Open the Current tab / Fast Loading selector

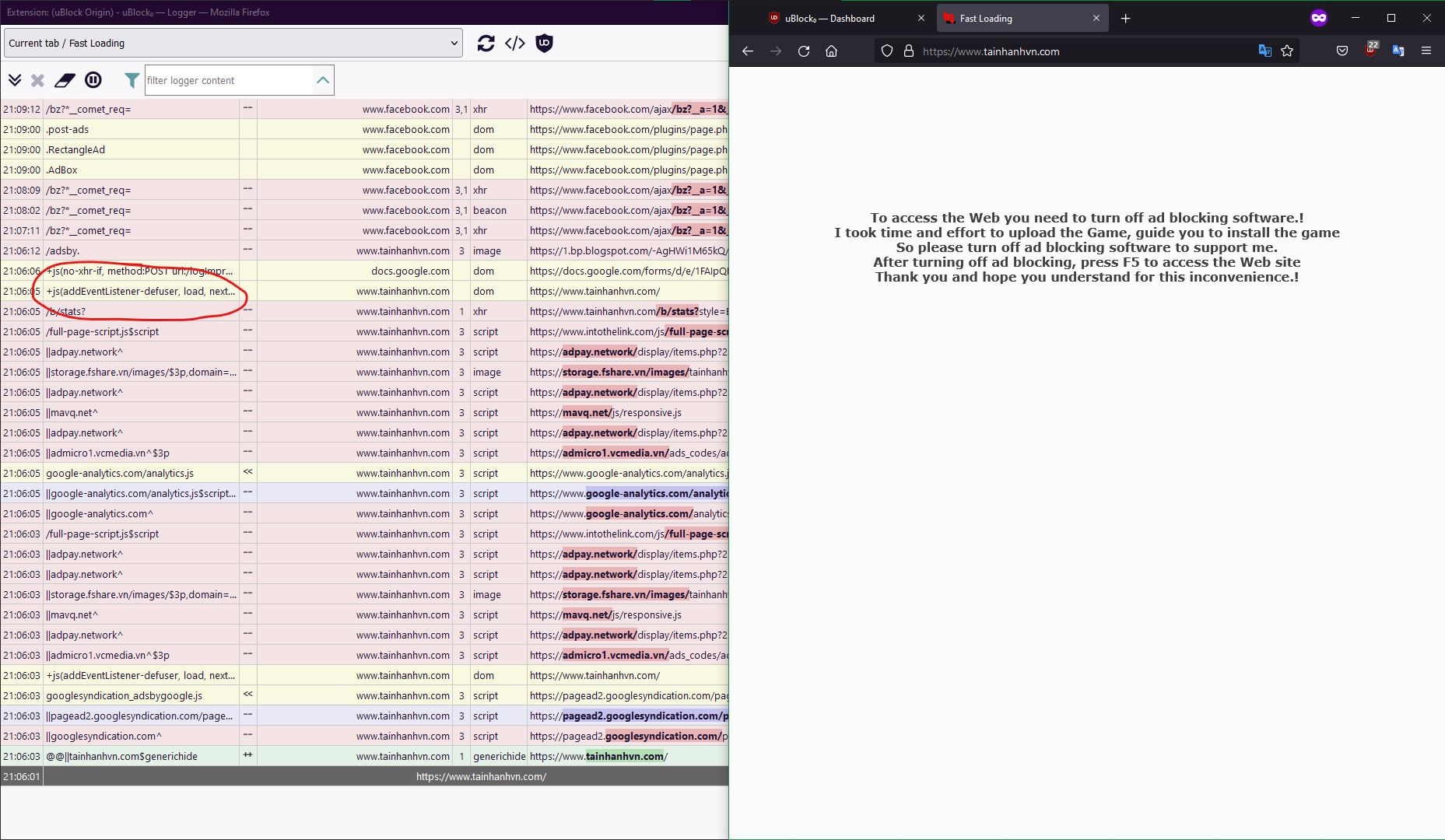click(233, 43)
